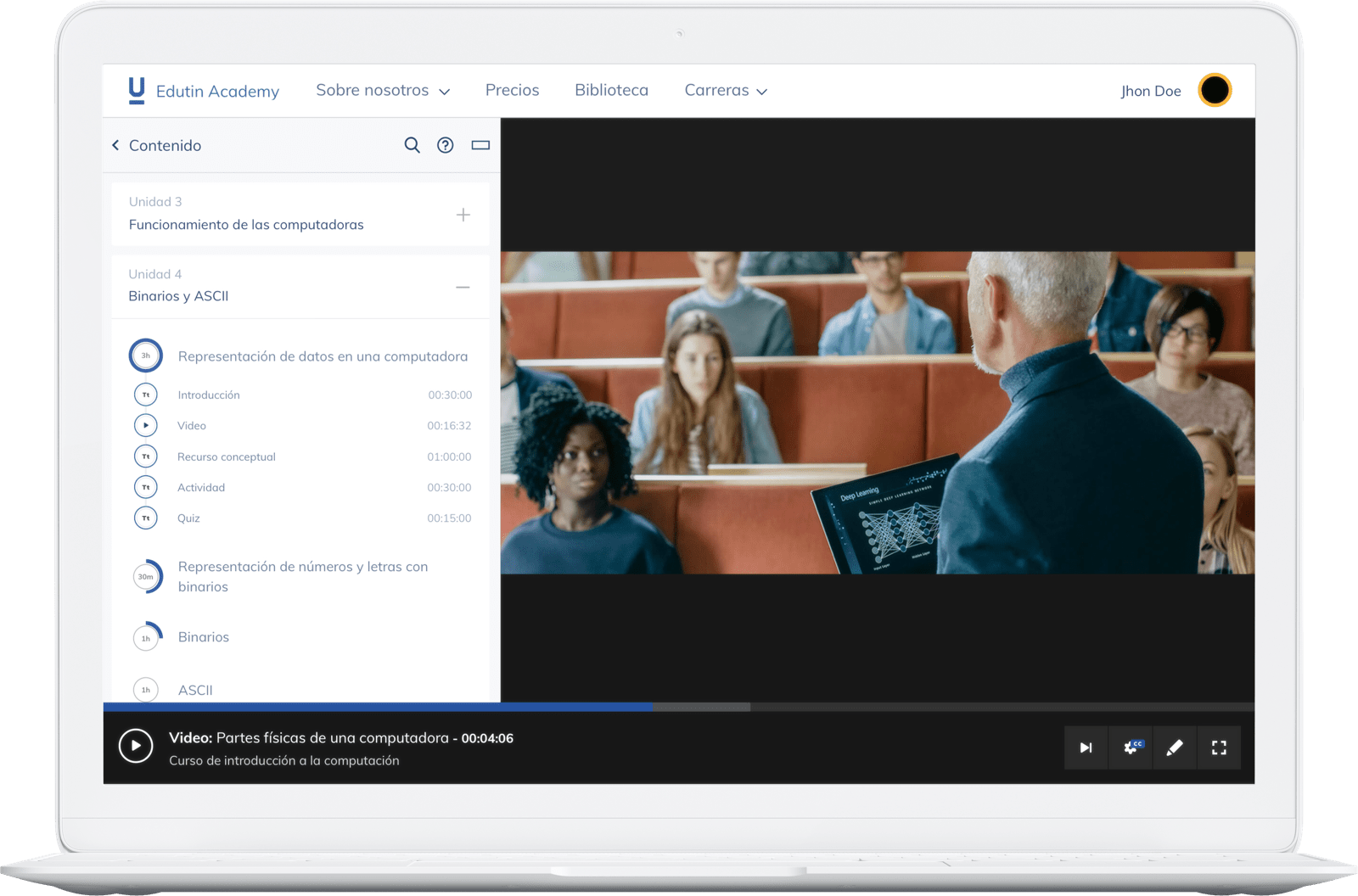
Task: Click the help question mark icon
Action: (x=445, y=145)
